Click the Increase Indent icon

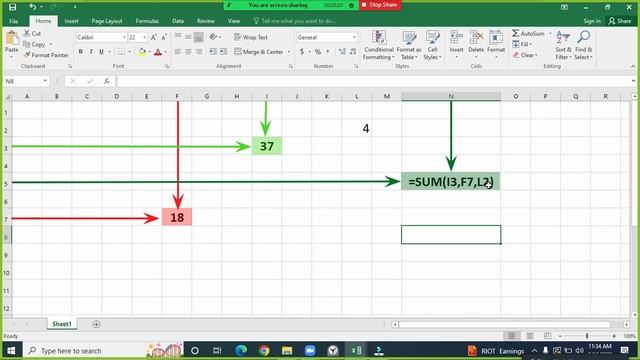tap(223, 51)
